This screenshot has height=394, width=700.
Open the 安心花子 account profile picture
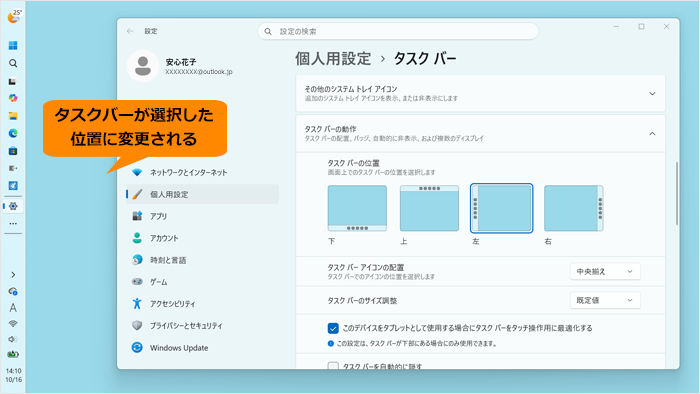click(x=143, y=66)
